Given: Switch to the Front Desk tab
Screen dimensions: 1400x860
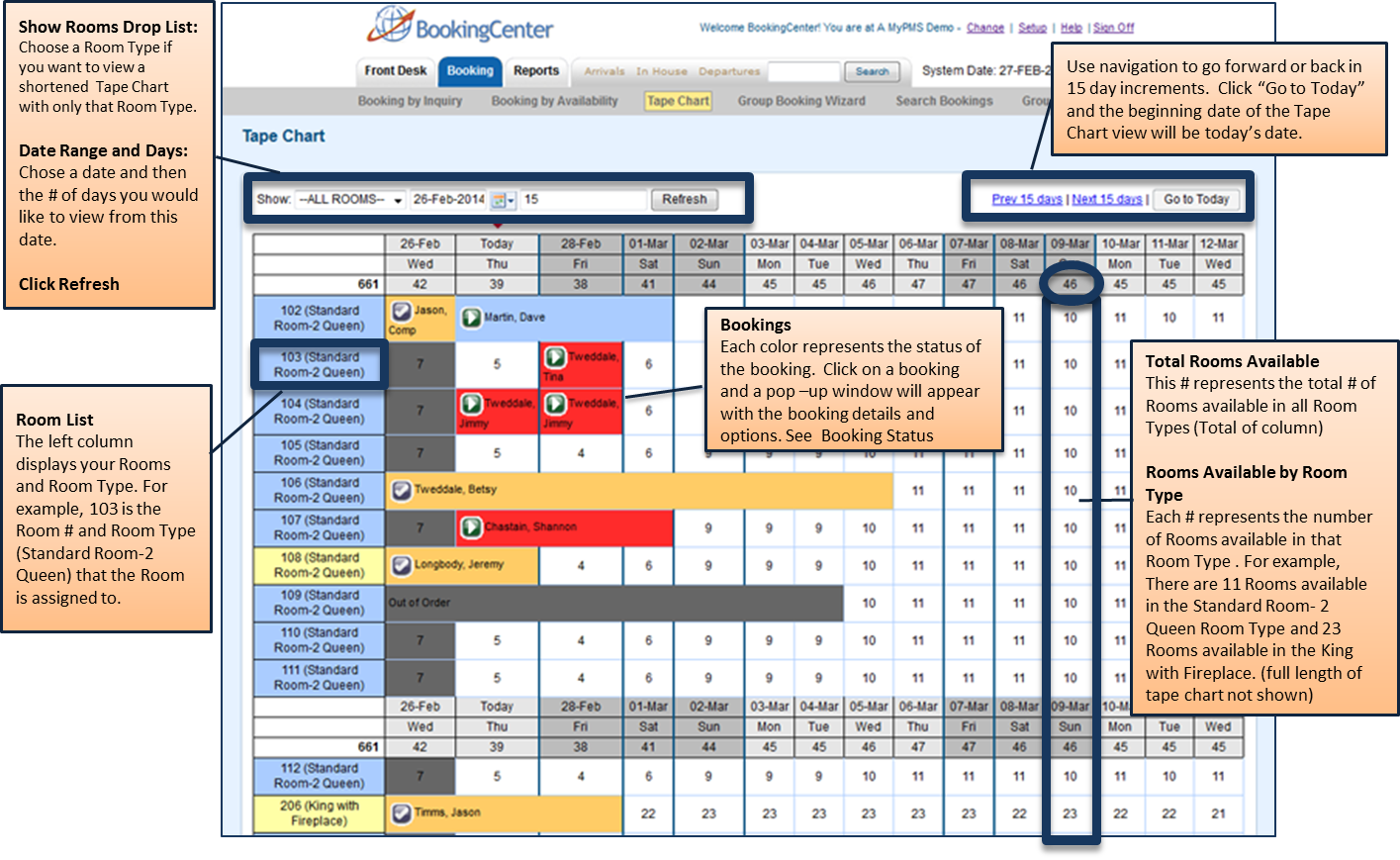Looking at the screenshot, I should (x=394, y=70).
